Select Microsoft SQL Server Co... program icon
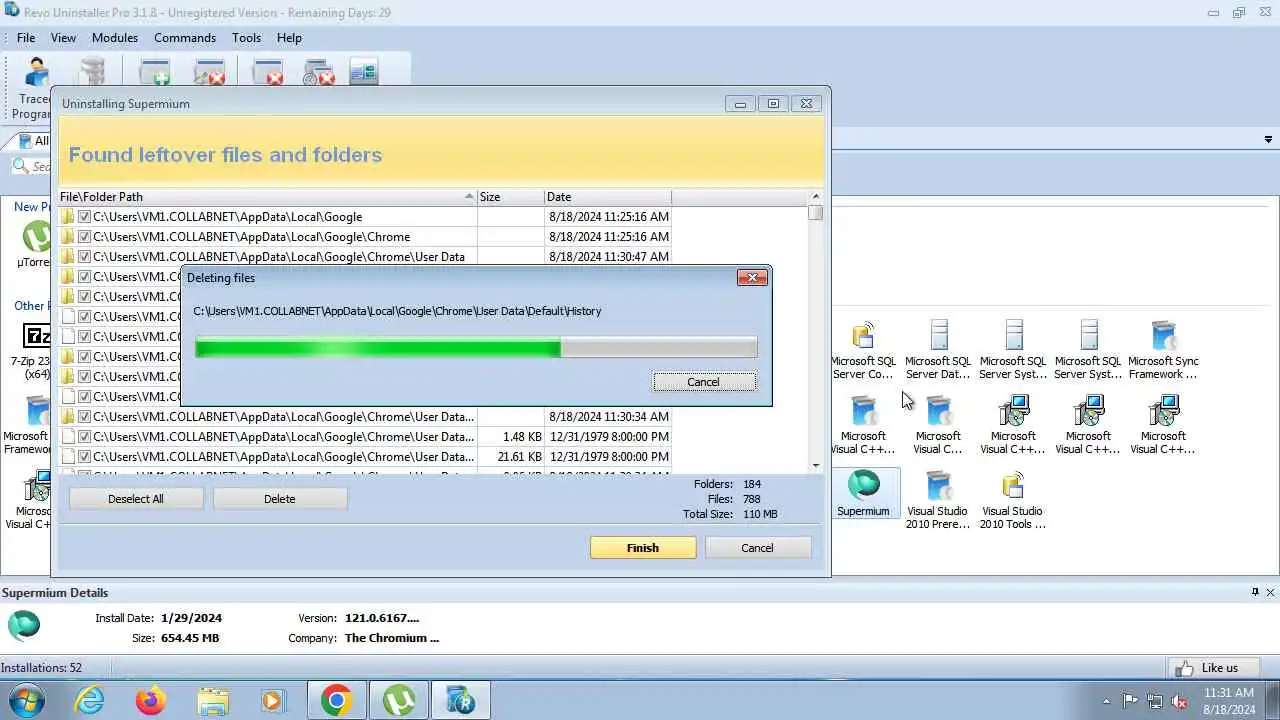 (863, 350)
